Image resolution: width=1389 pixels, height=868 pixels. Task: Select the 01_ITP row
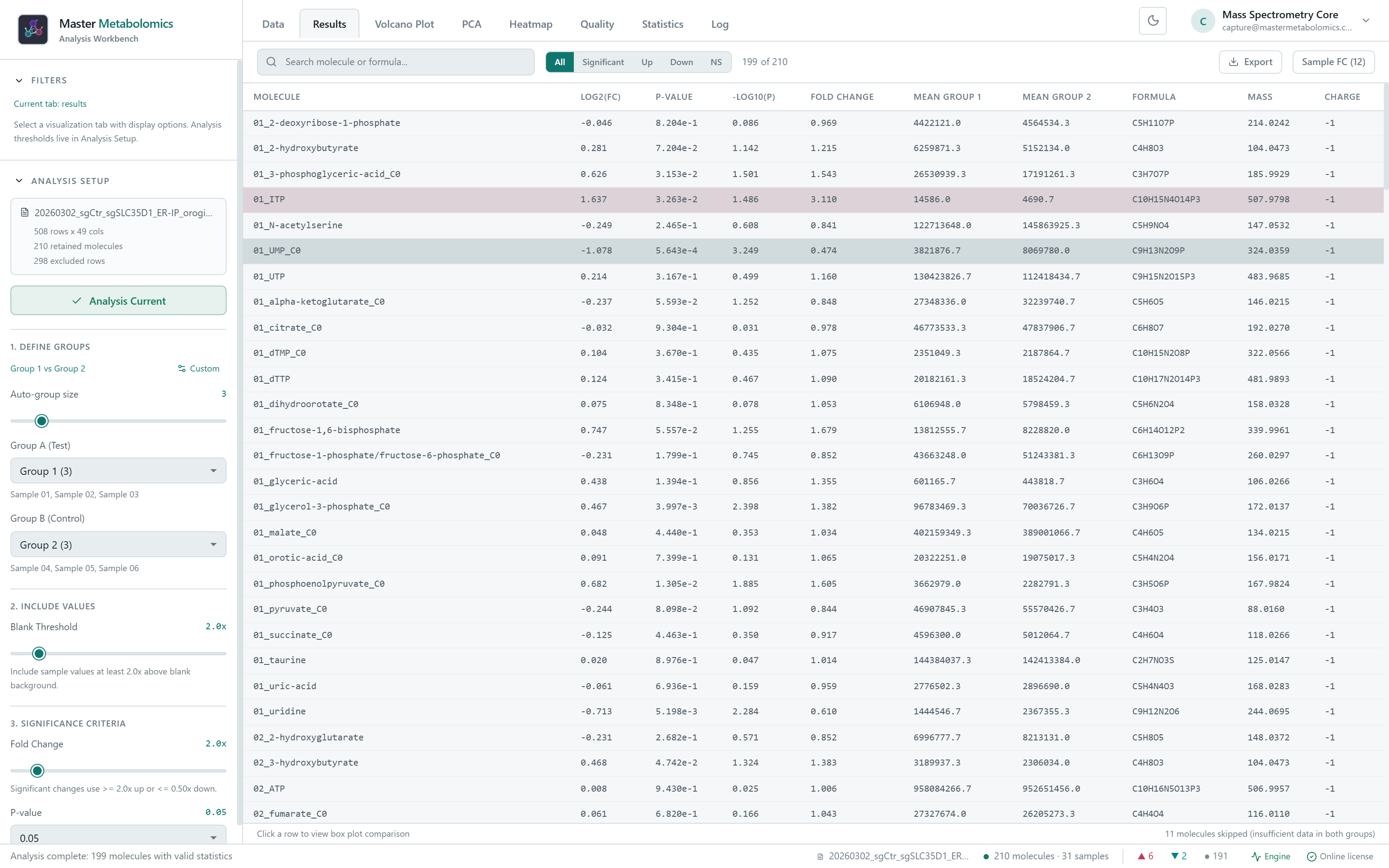coord(813,200)
